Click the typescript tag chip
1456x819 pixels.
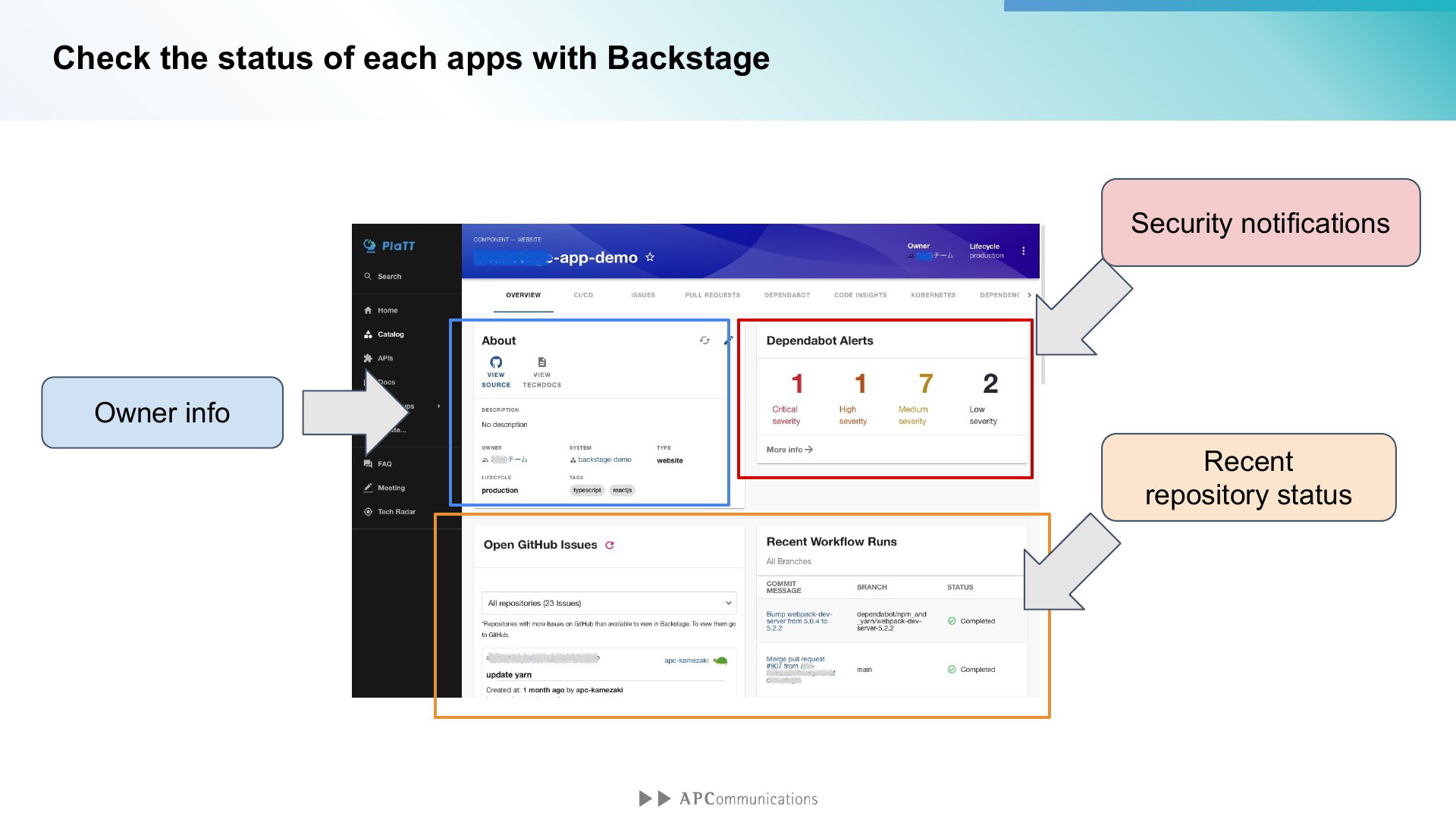[587, 491]
